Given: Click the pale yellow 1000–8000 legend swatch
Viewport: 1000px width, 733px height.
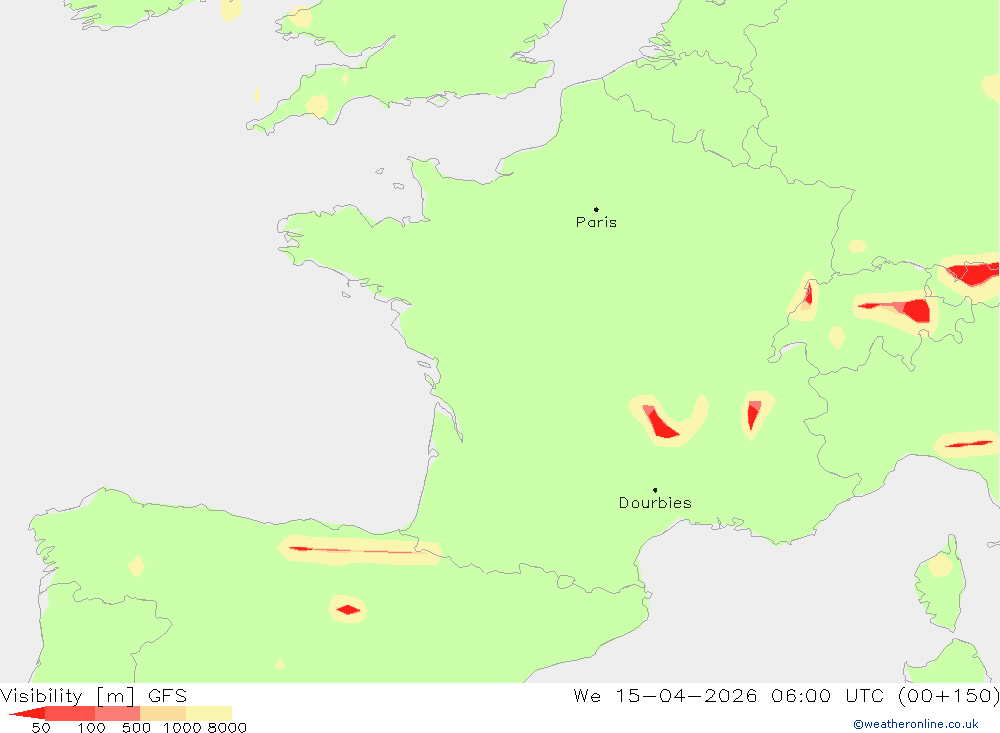Looking at the screenshot, I should pos(209,713).
